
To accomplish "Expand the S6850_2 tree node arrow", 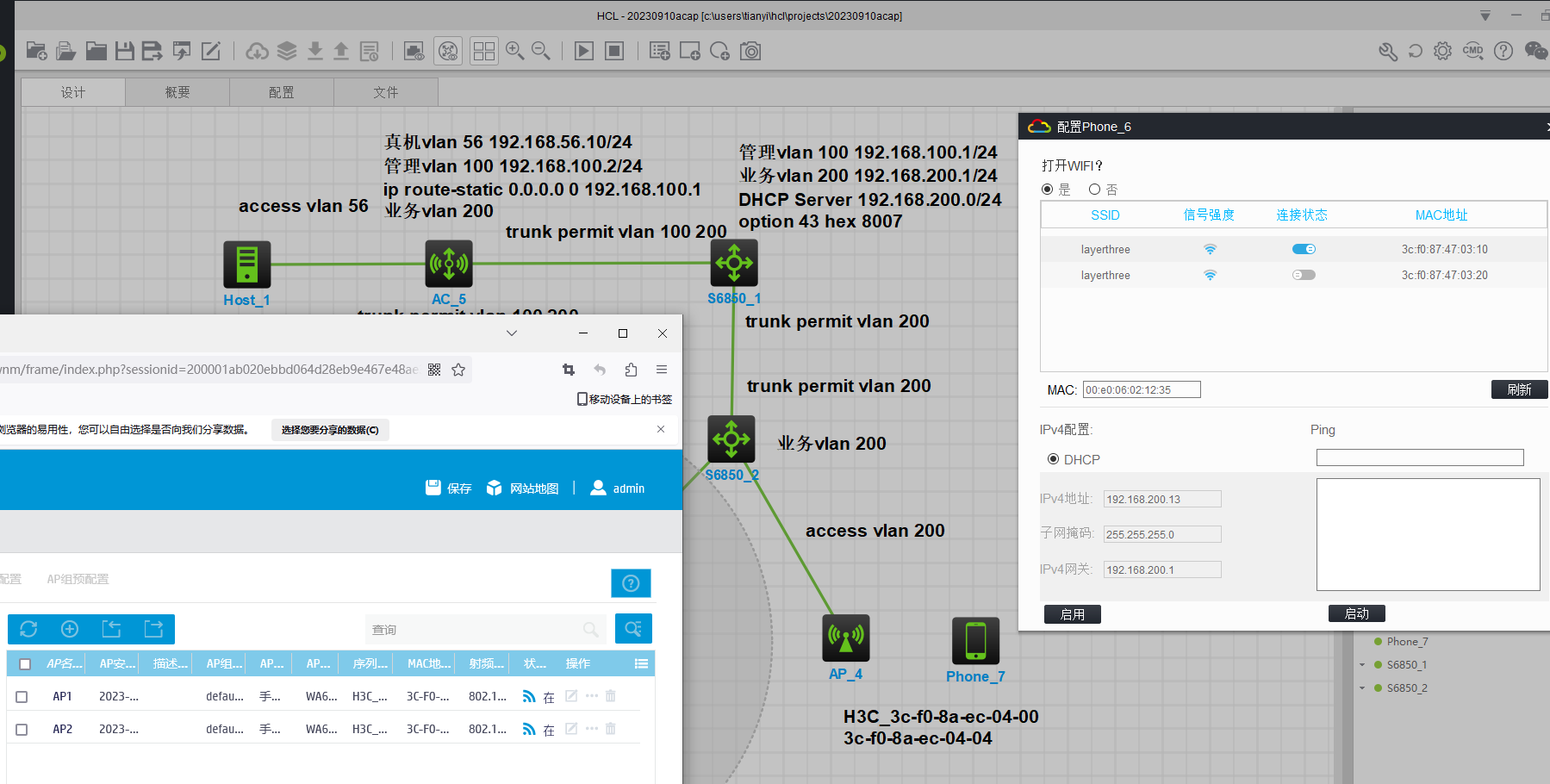I will point(1362,688).
